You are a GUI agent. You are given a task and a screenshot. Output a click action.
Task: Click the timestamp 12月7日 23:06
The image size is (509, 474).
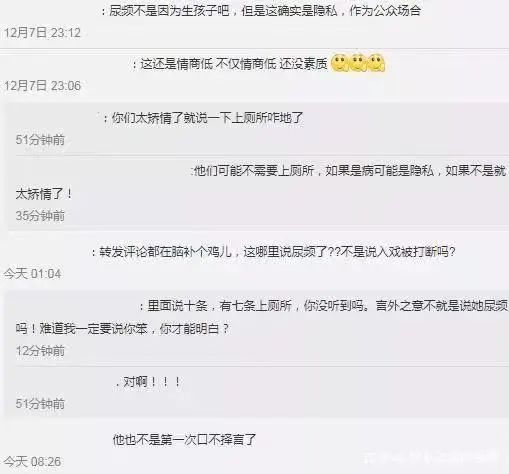(42, 86)
